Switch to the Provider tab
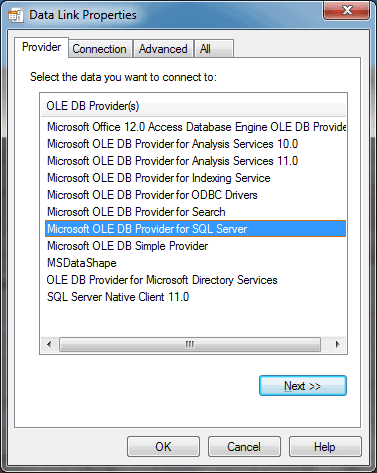The width and height of the screenshot is (377, 473). coord(41,47)
